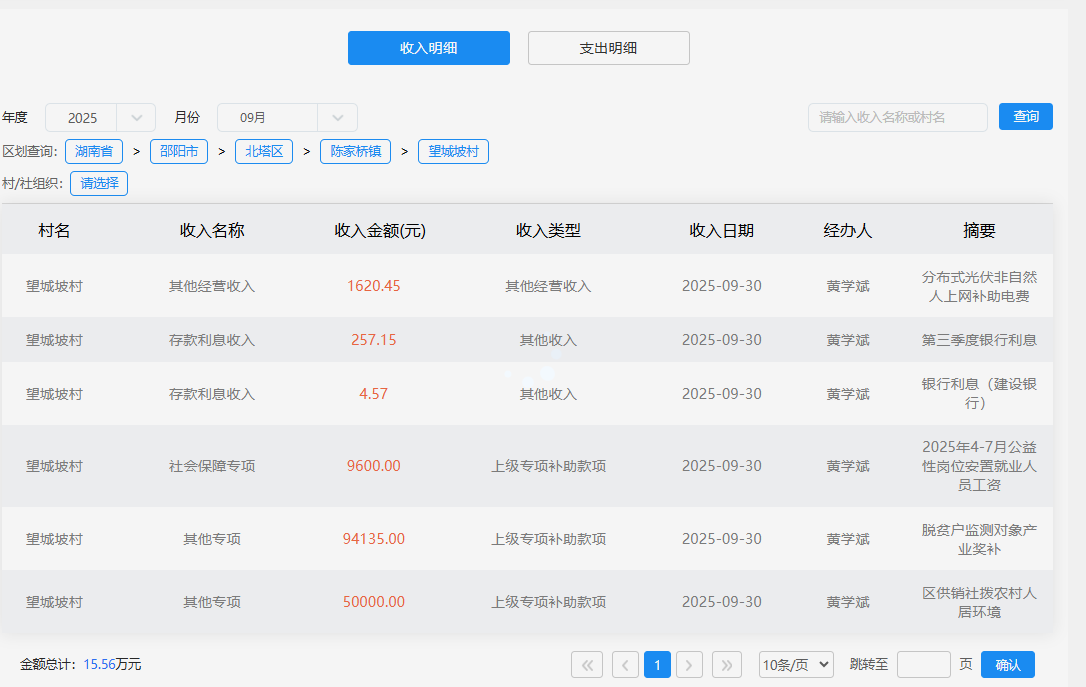This screenshot has height=687, width=1086.
Task: Open the 请选择 village organization selector
Action: [x=99, y=184]
